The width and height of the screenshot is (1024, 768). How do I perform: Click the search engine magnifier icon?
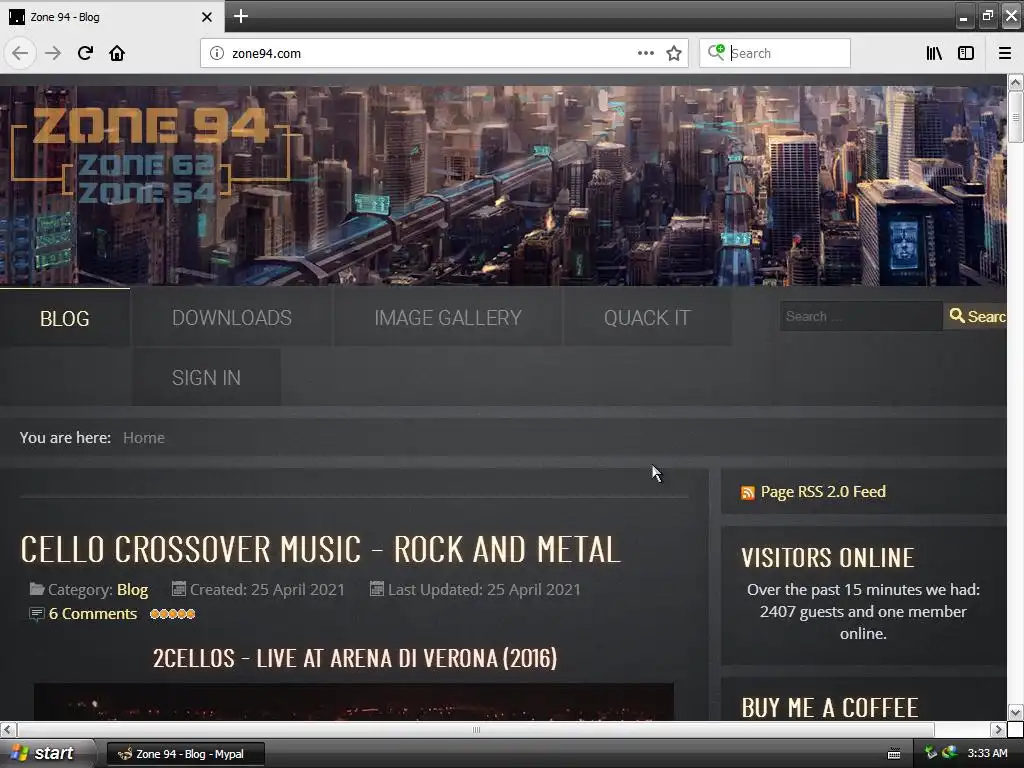[x=716, y=52]
